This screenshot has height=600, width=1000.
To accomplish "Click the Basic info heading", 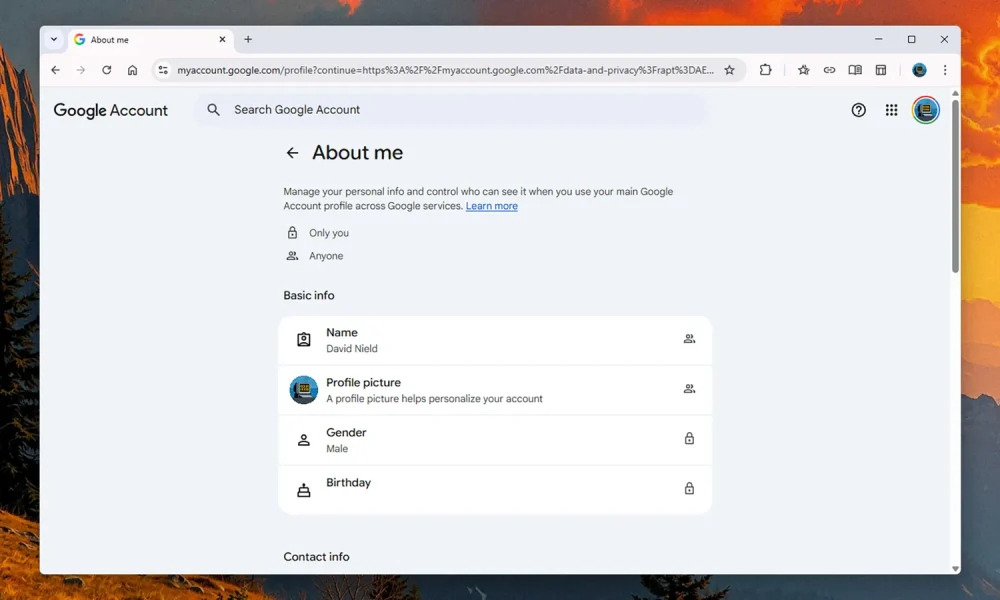I will click(x=309, y=296).
